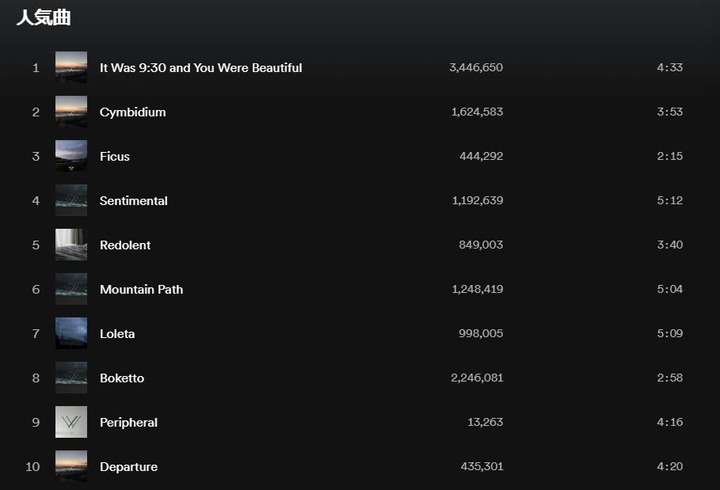Play the album art of Cymbidium

pos(71,112)
